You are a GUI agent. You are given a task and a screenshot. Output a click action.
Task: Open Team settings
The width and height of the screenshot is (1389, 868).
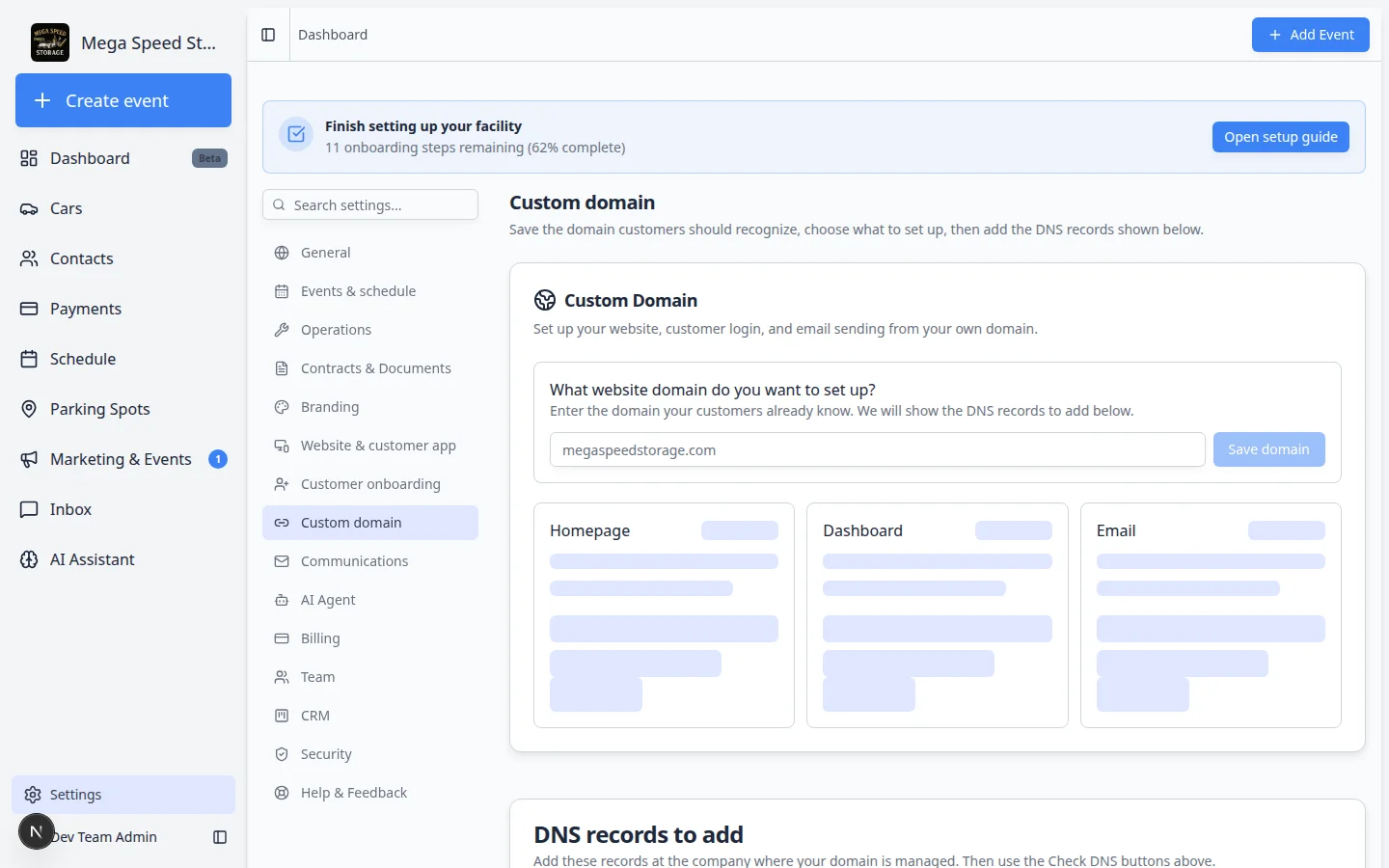tap(370, 677)
